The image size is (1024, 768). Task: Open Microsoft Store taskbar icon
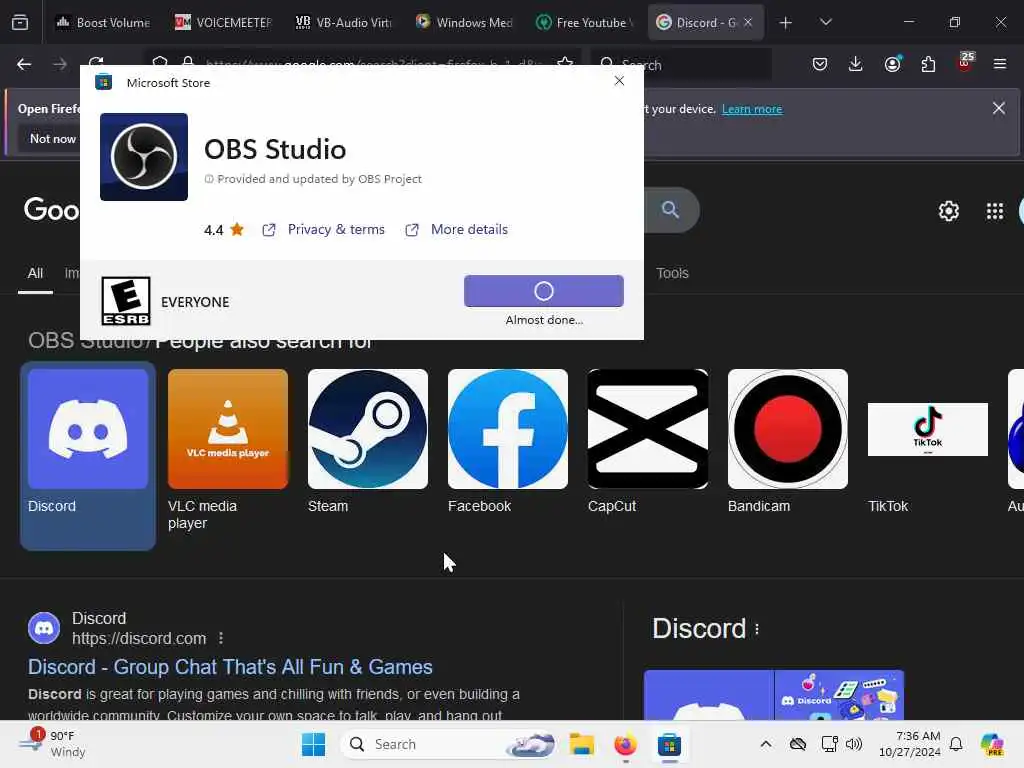tap(669, 744)
